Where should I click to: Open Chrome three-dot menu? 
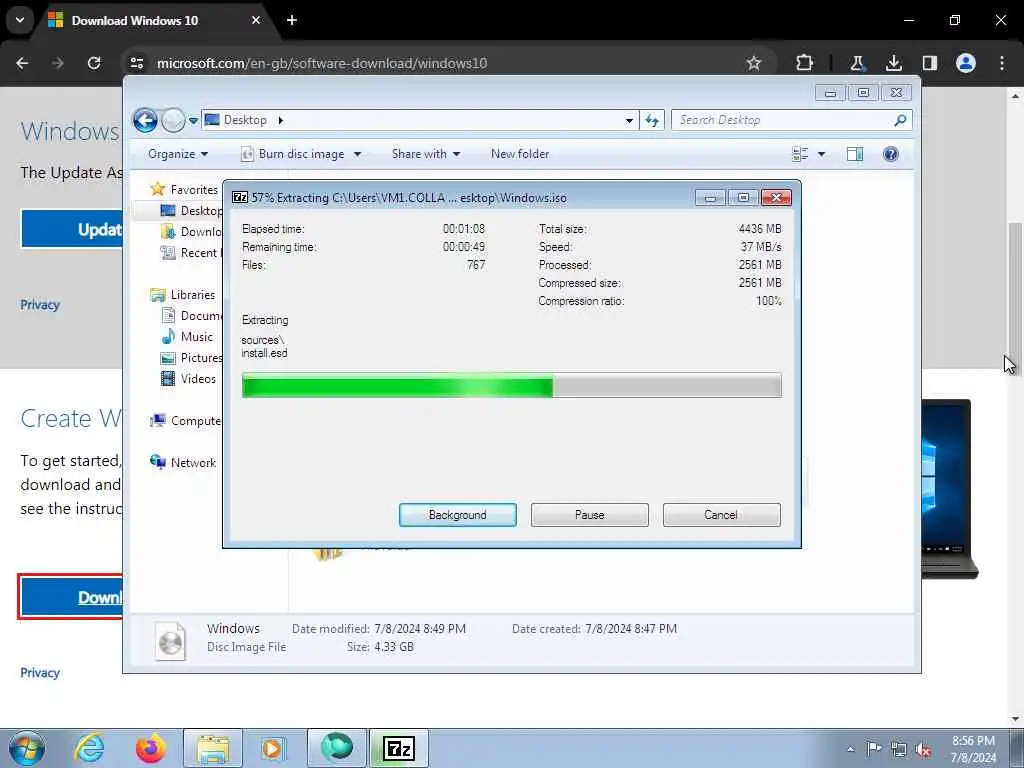[1002, 63]
